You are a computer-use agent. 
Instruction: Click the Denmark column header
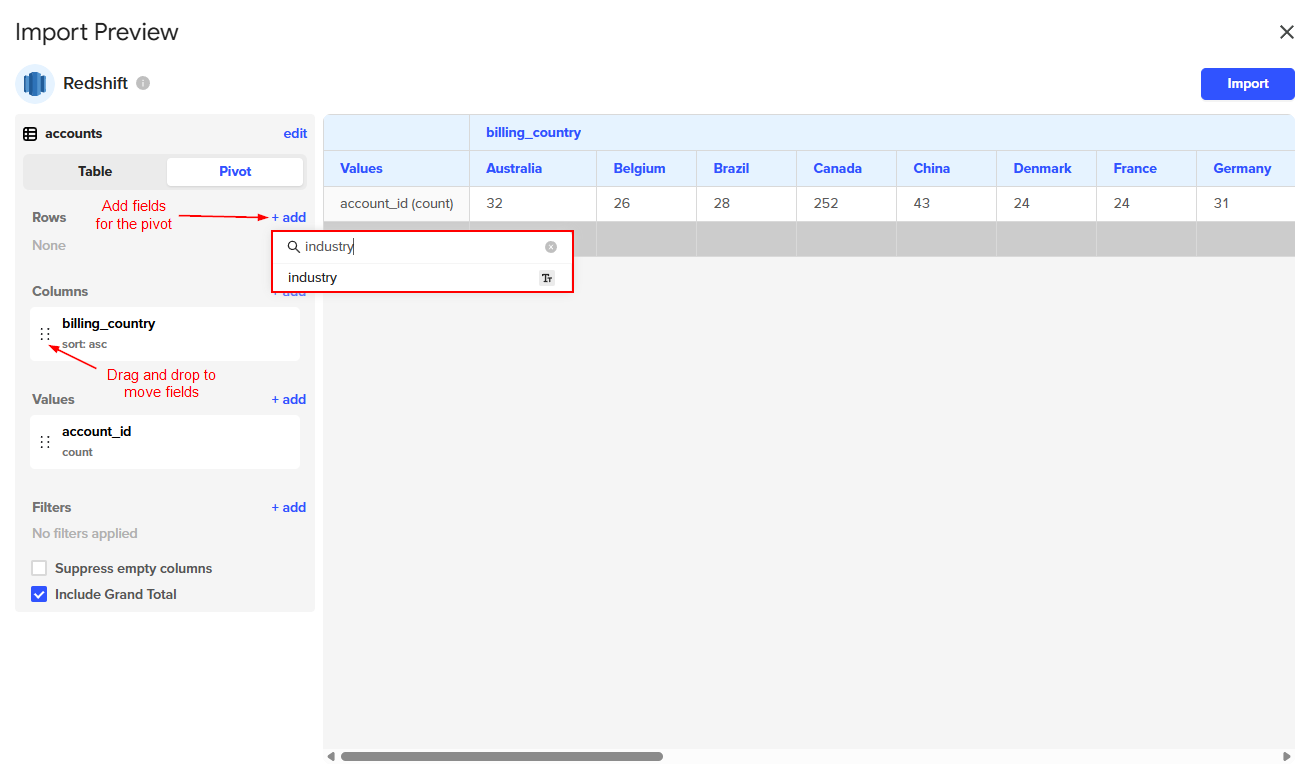point(1047,169)
